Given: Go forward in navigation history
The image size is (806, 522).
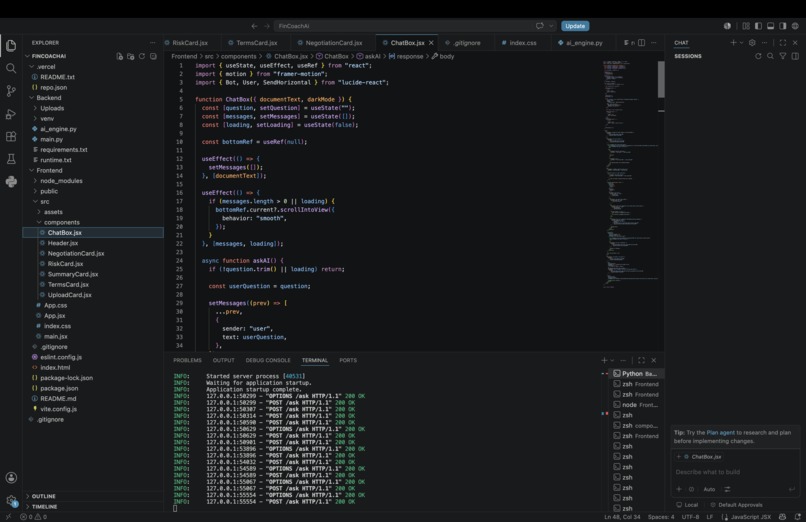Looking at the screenshot, I should 267,26.
